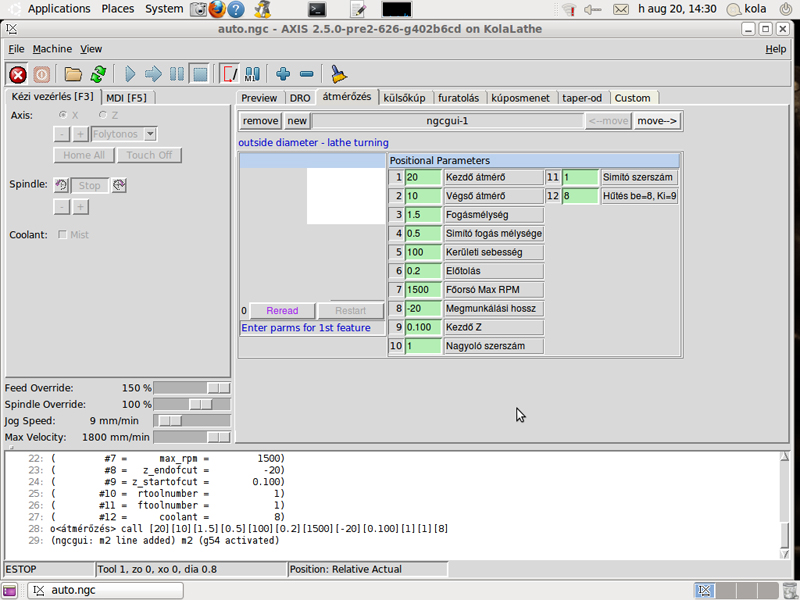
Task: Reload the current file with green arrows icon
Action: (x=98, y=74)
